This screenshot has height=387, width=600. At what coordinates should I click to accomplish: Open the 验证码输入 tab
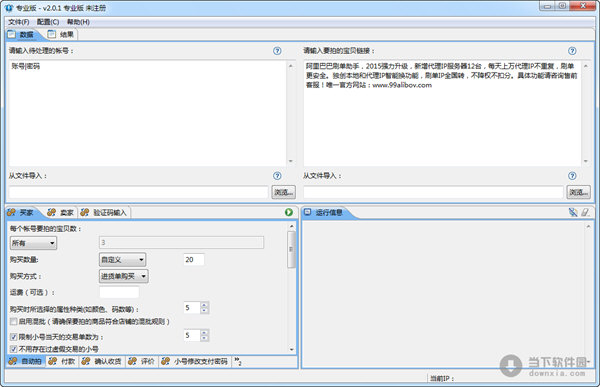pyautogui.click(x=104, y=212)
